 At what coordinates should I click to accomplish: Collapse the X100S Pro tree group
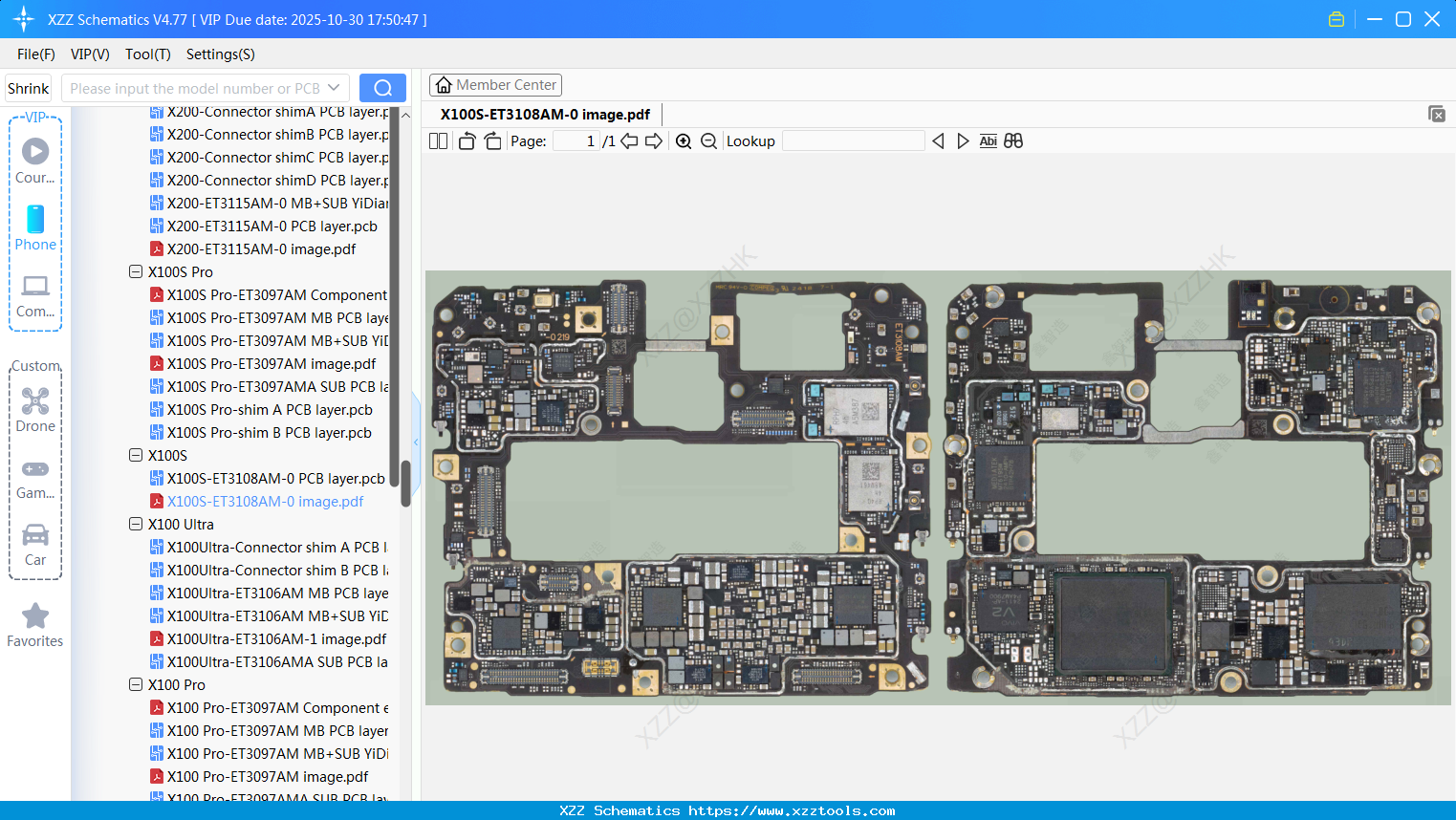136,271
